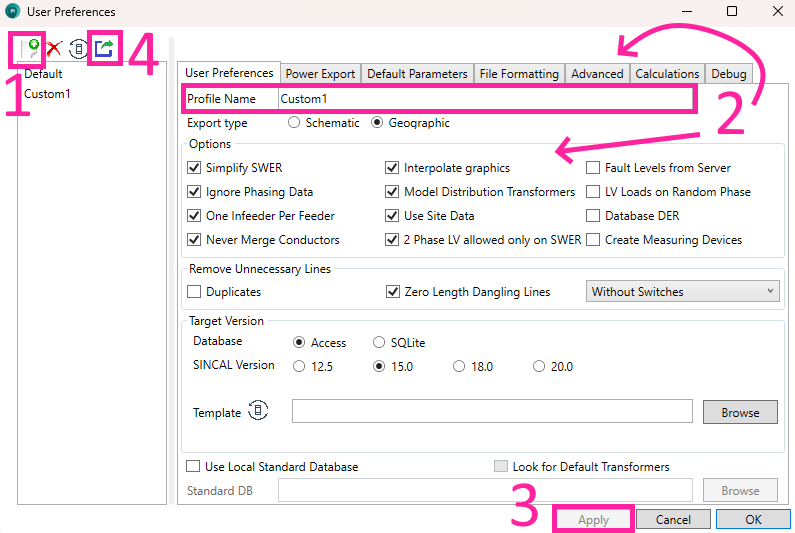Click the circular reset icon in profile toolbar

click(x=78, y=48)
